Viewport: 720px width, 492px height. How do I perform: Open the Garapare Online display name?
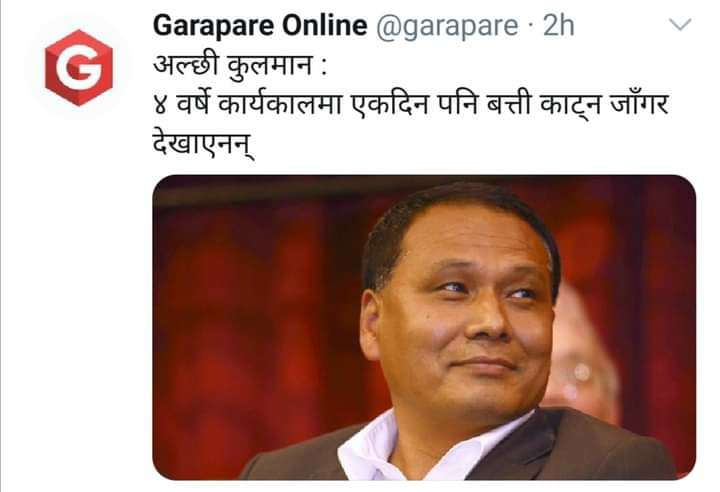pyautogui.click(x=260, y=25)
